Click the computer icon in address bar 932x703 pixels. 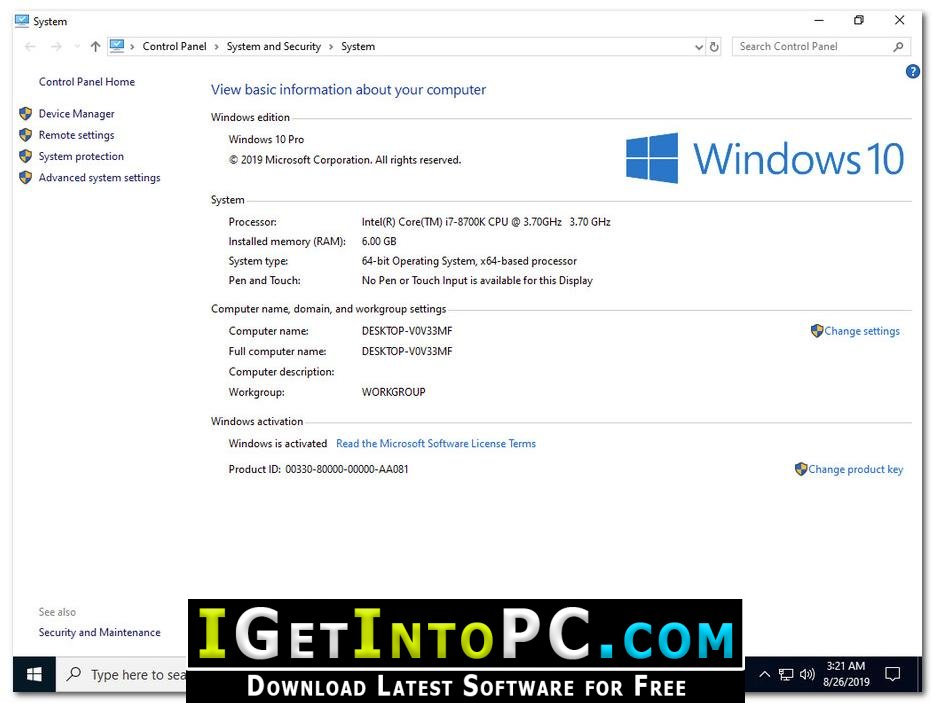(x=117, y=46)
